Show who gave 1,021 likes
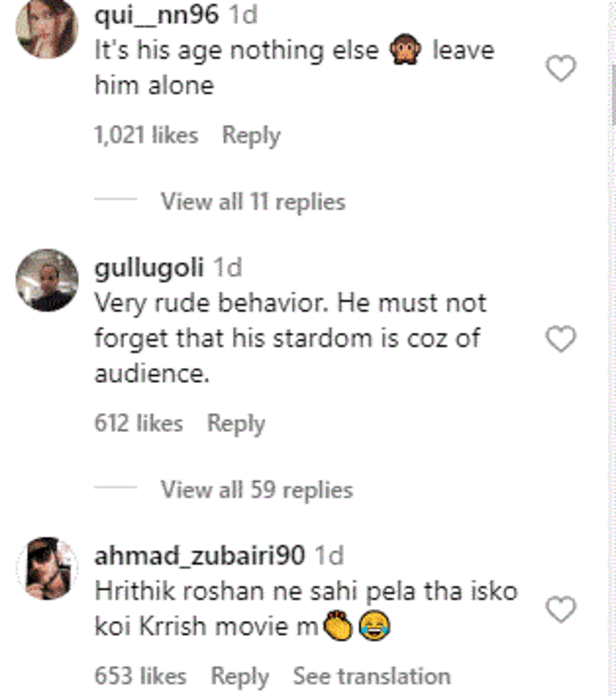 coord(146,135)
